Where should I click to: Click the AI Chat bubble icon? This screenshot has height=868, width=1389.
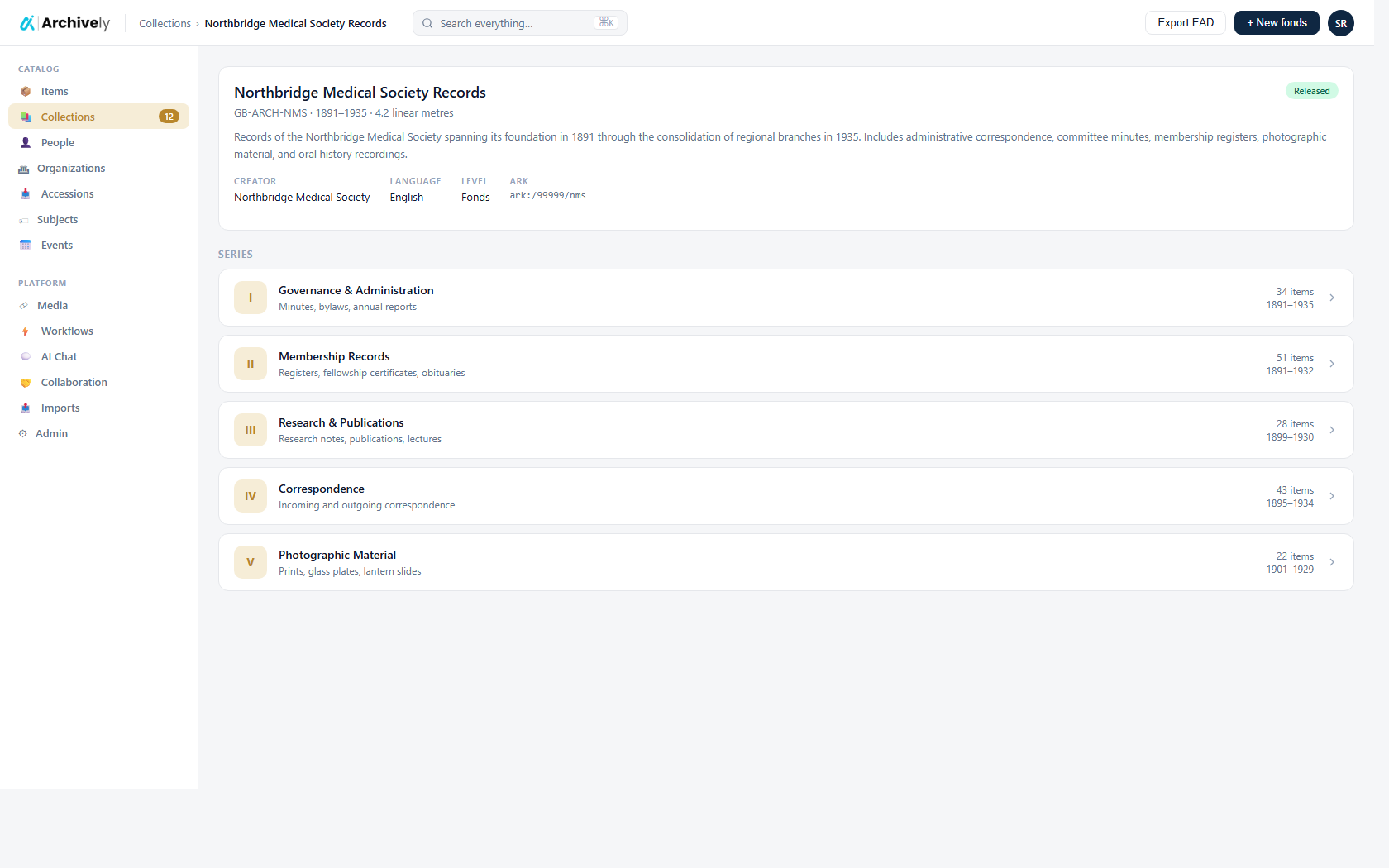[26, 357]
